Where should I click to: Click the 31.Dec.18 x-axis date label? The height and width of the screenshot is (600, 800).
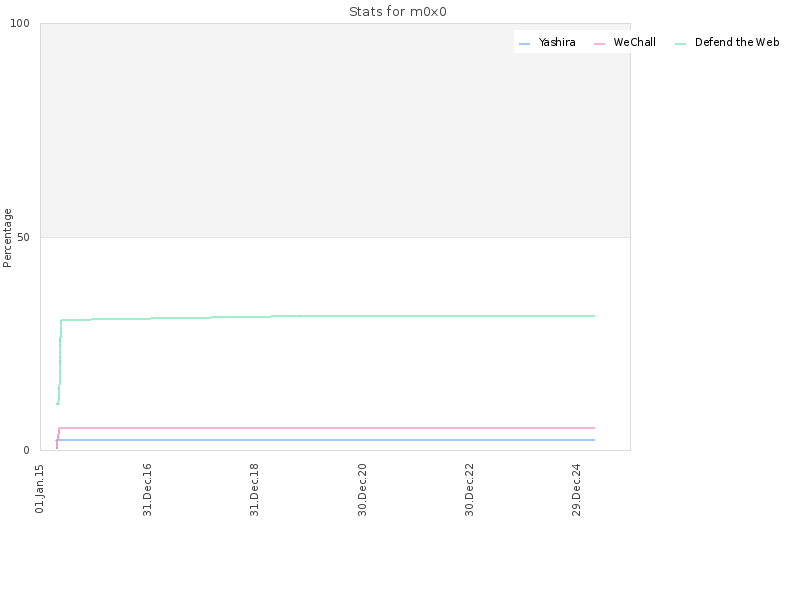click(254, 489)
